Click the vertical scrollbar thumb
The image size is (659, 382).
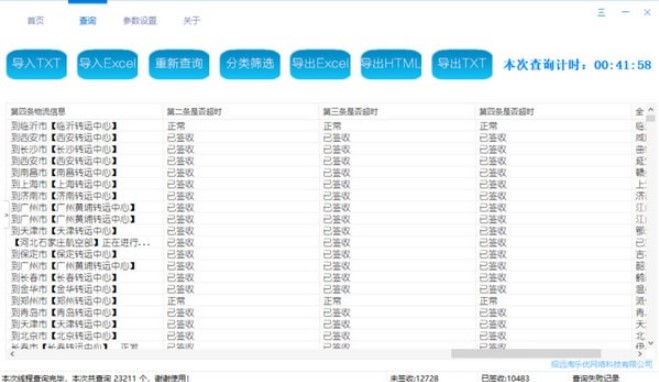tap(651, 119)
